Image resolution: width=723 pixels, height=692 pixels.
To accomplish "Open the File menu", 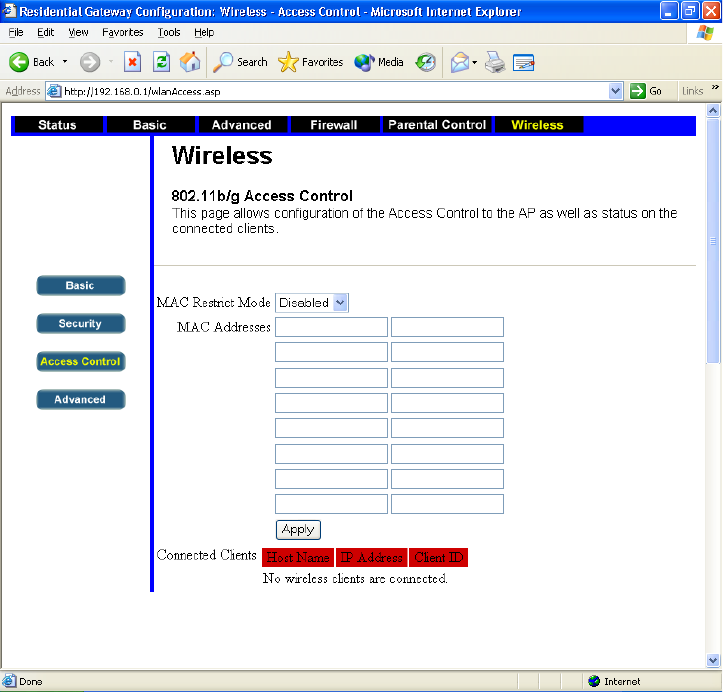I will point(16,32).
